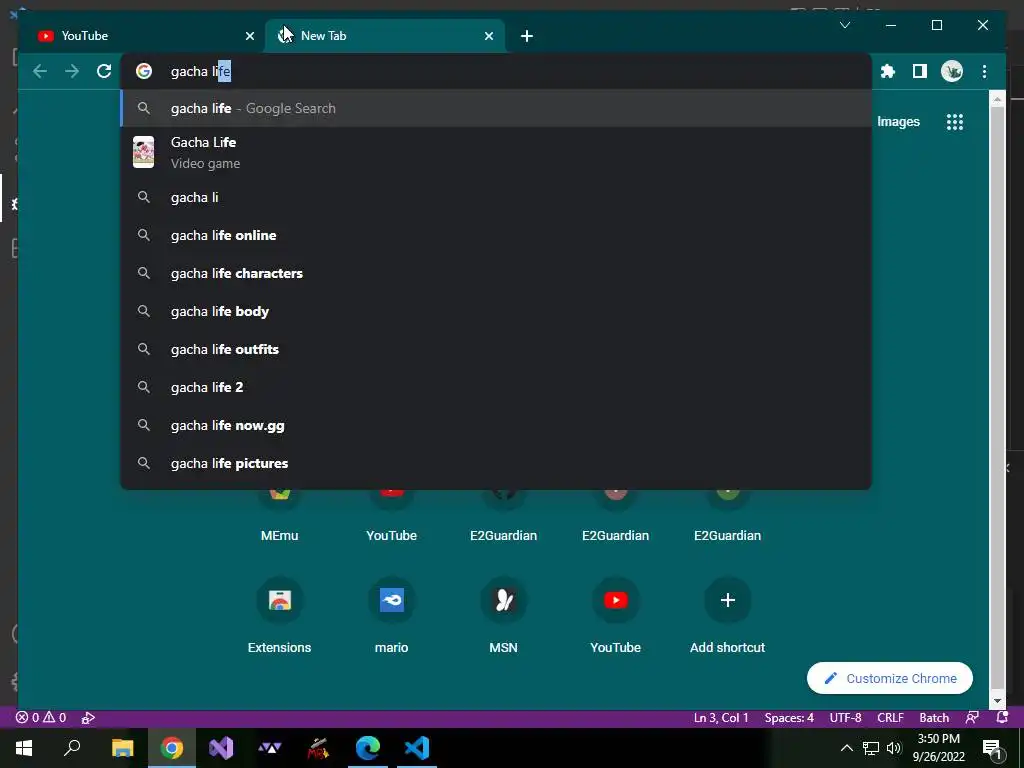The height and width of the screenshot is (768, 1024).
Task: Pick the suggestion gacha li
Action: tap(496, 197)
